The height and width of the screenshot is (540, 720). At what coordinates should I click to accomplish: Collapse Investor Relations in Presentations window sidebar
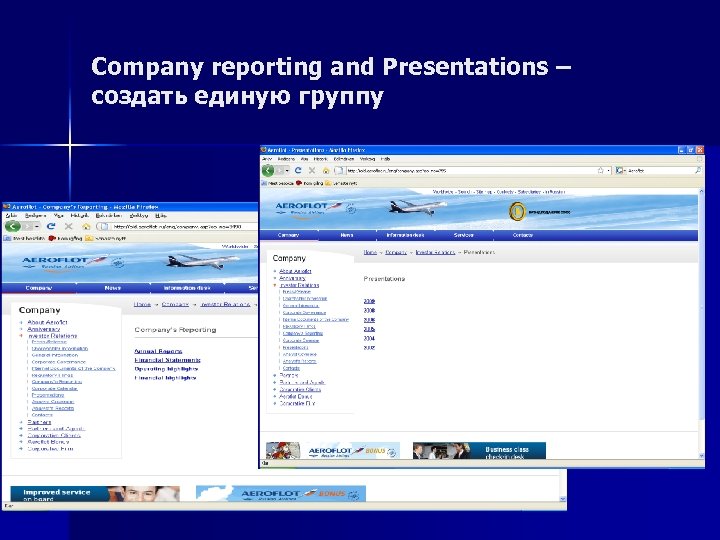(275, 285)
